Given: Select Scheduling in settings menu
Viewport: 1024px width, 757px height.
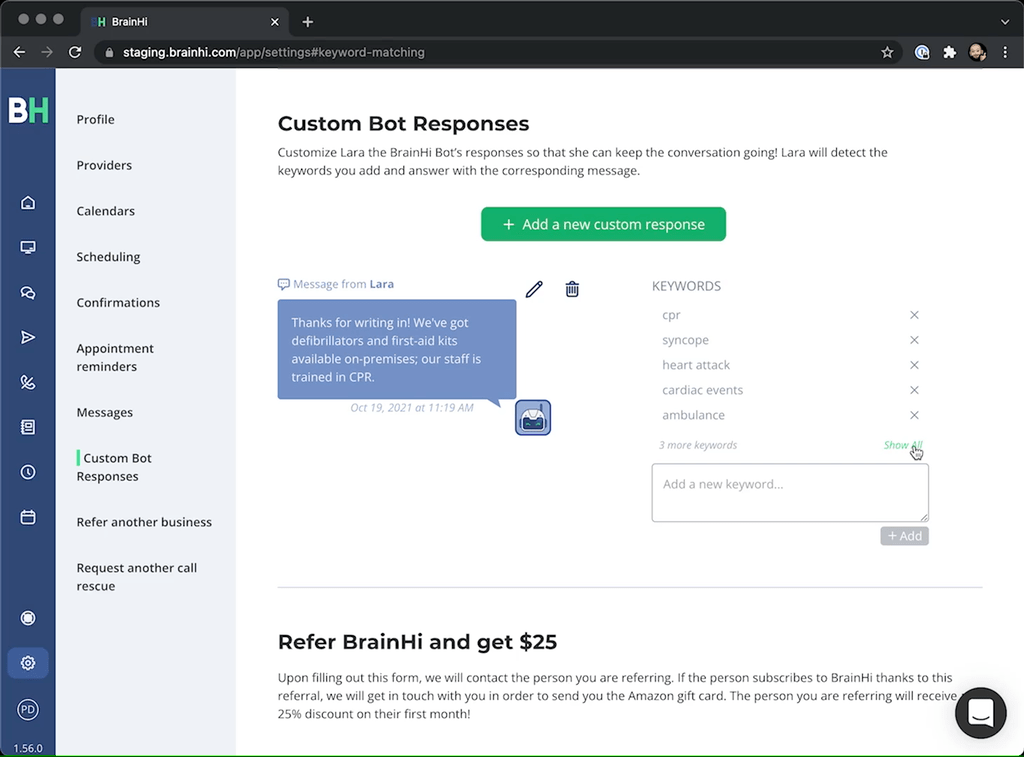Looking at the screenshot, I should tap(108, 257).
